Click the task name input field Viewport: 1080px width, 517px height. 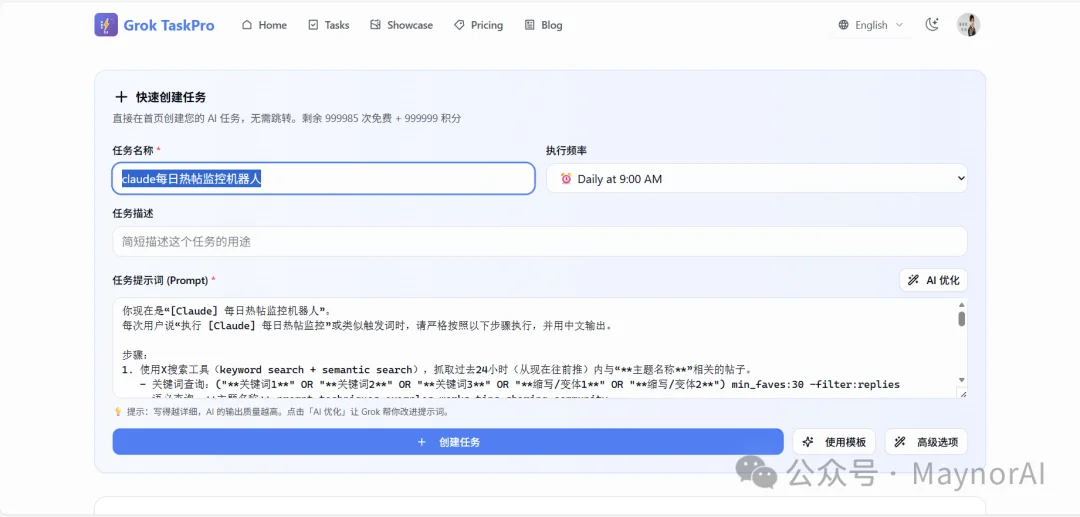point(324,179)
